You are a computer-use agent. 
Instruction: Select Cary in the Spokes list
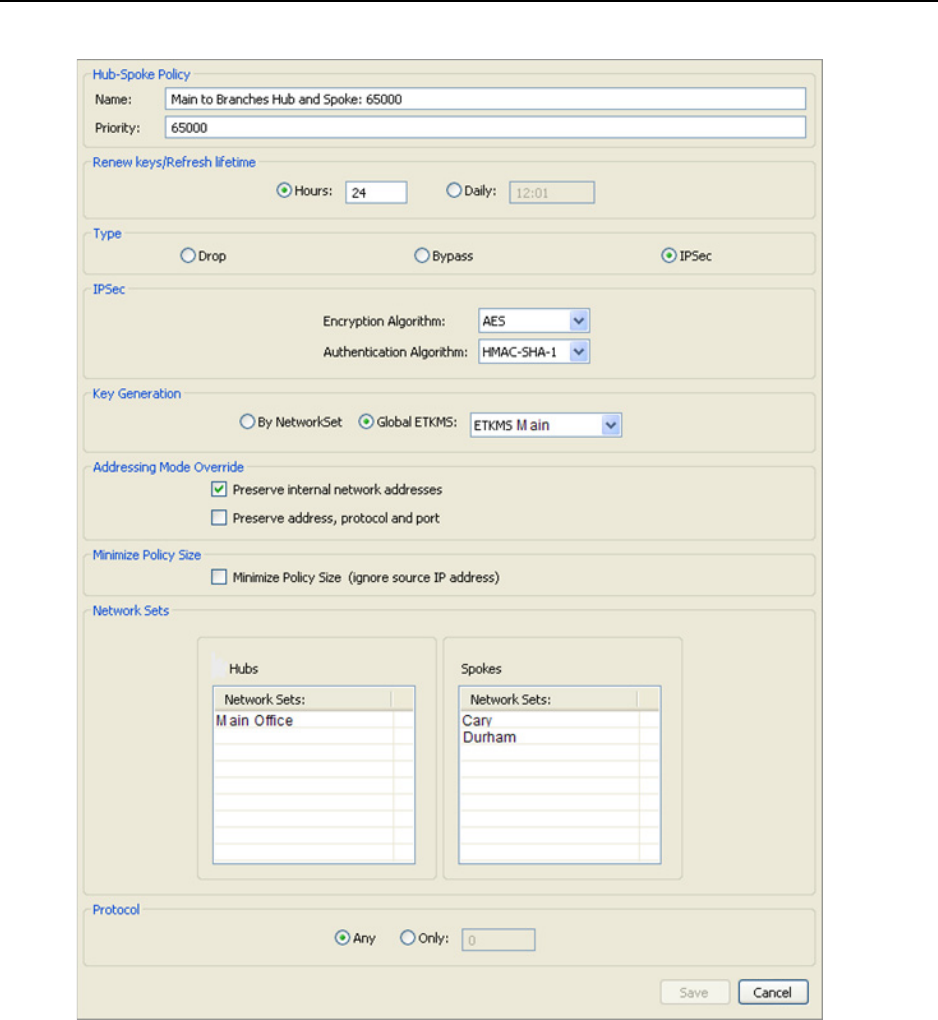(x=477, y=721)
